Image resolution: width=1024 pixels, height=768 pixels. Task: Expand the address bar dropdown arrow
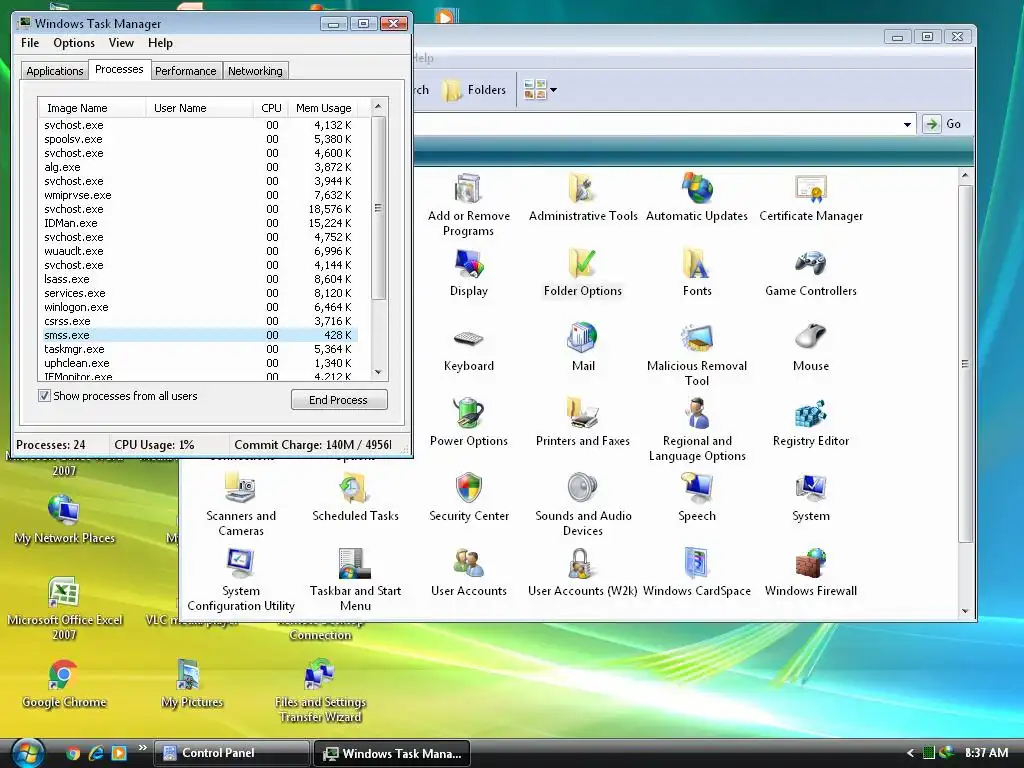(x=907, y=124)
